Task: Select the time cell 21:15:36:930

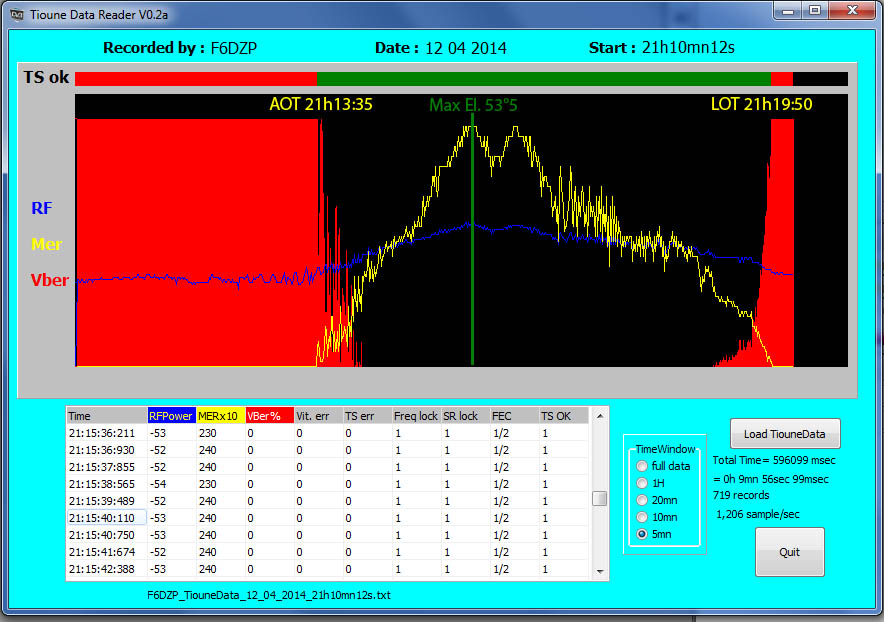Action: point(107,450)
